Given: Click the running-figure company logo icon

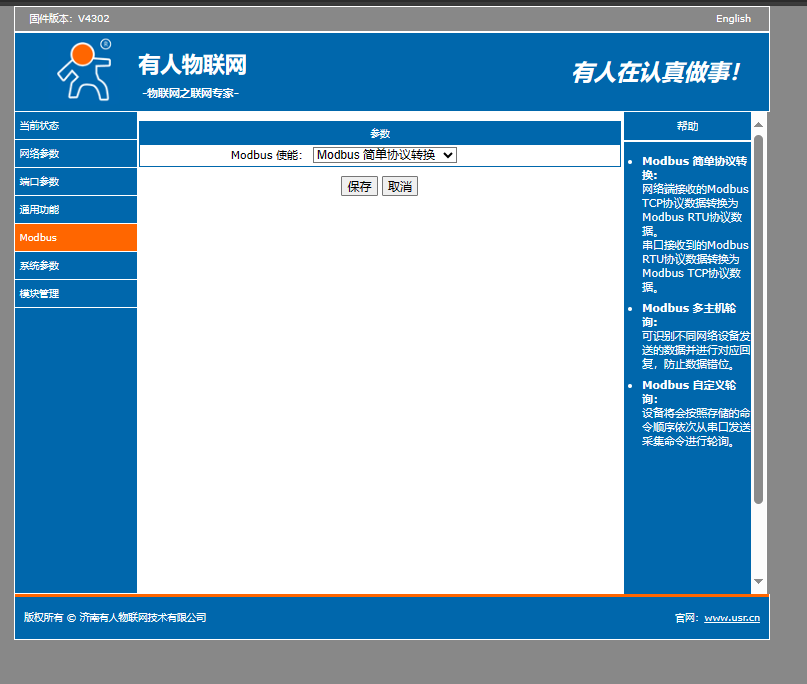Looking at the screenshot, I should point(84,70).
